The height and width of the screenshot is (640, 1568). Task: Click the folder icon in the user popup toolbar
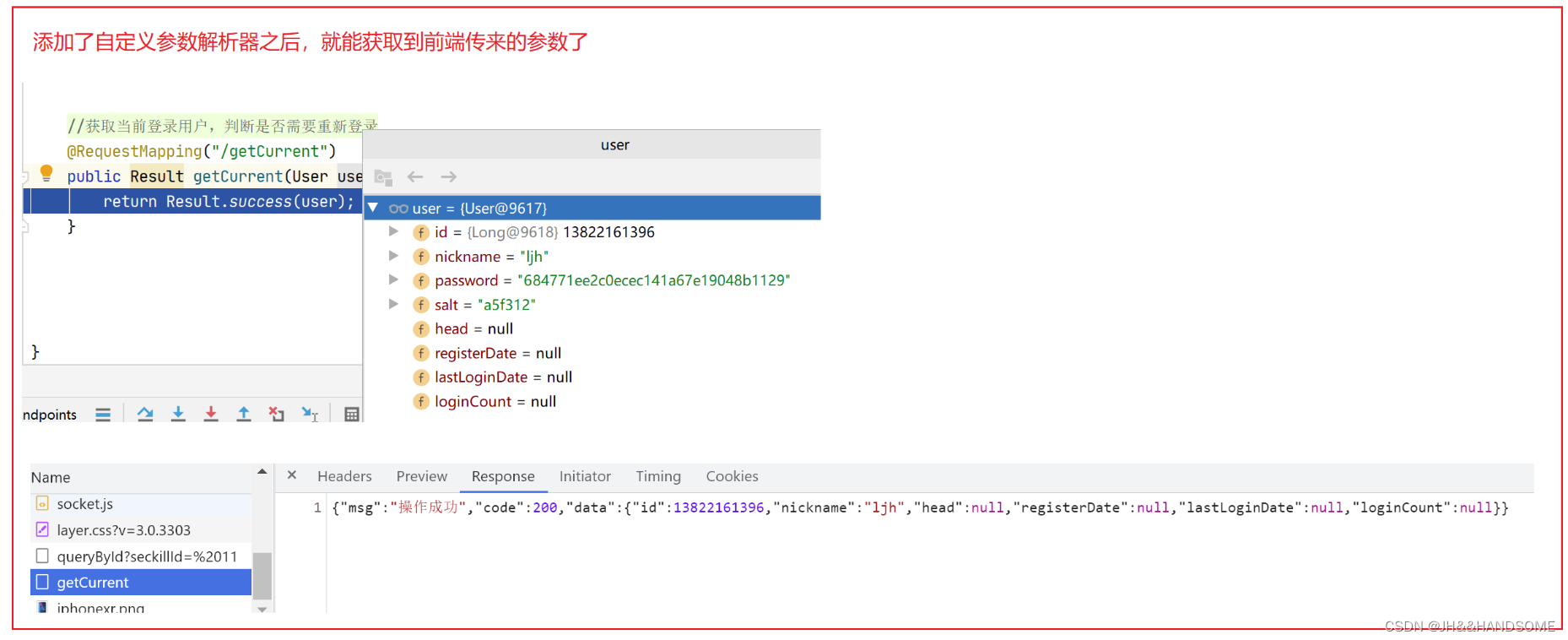point(383,177)
